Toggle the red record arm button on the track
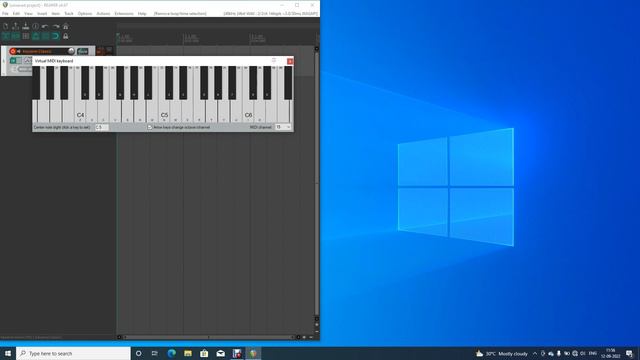The image size is (640, 360). 13,51
